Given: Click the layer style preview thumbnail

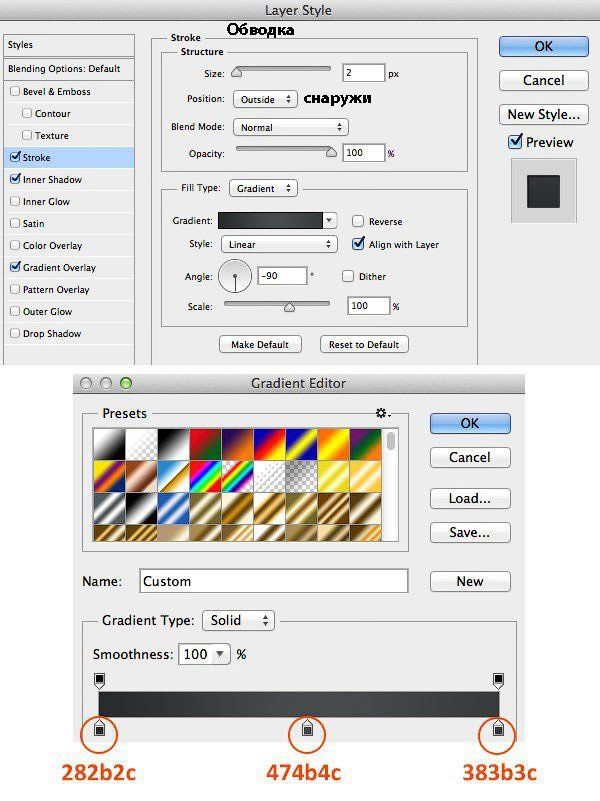Looking at the screenshot, I should coord(543,191).
